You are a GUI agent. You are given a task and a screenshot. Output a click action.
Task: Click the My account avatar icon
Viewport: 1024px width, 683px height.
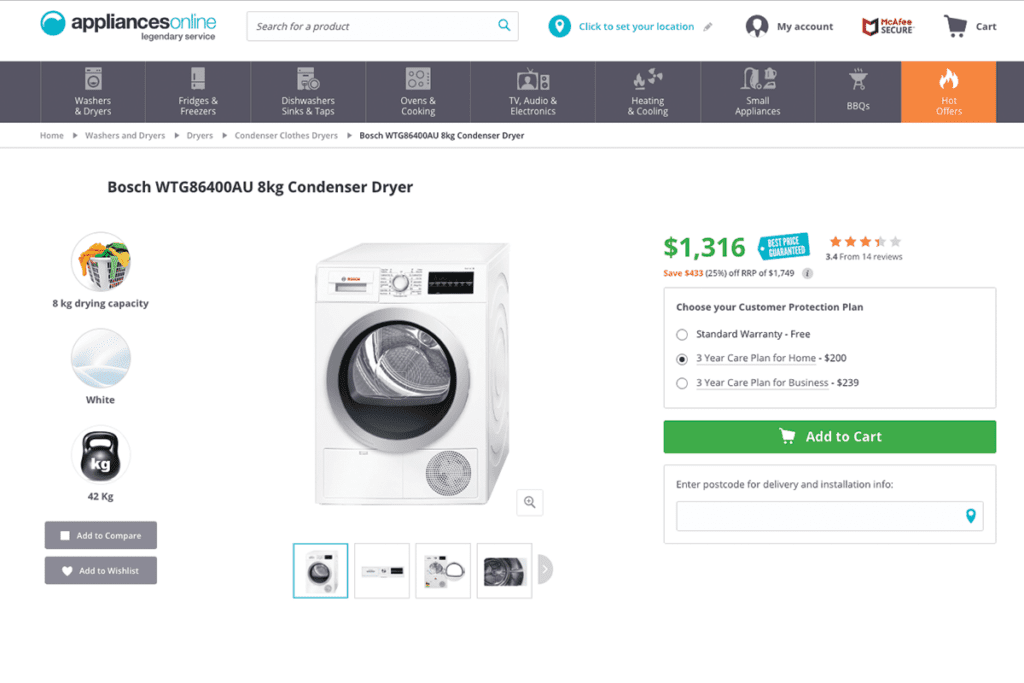(757, 26)
